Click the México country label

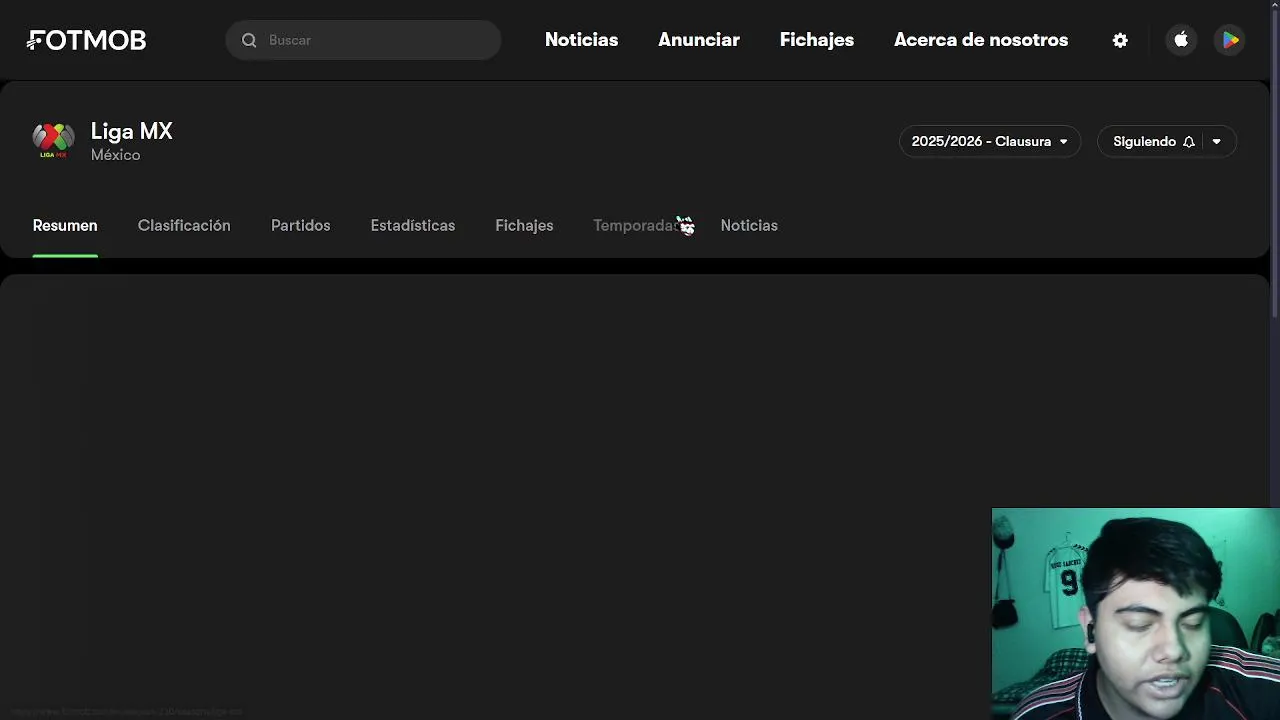[x=115, y=155]
